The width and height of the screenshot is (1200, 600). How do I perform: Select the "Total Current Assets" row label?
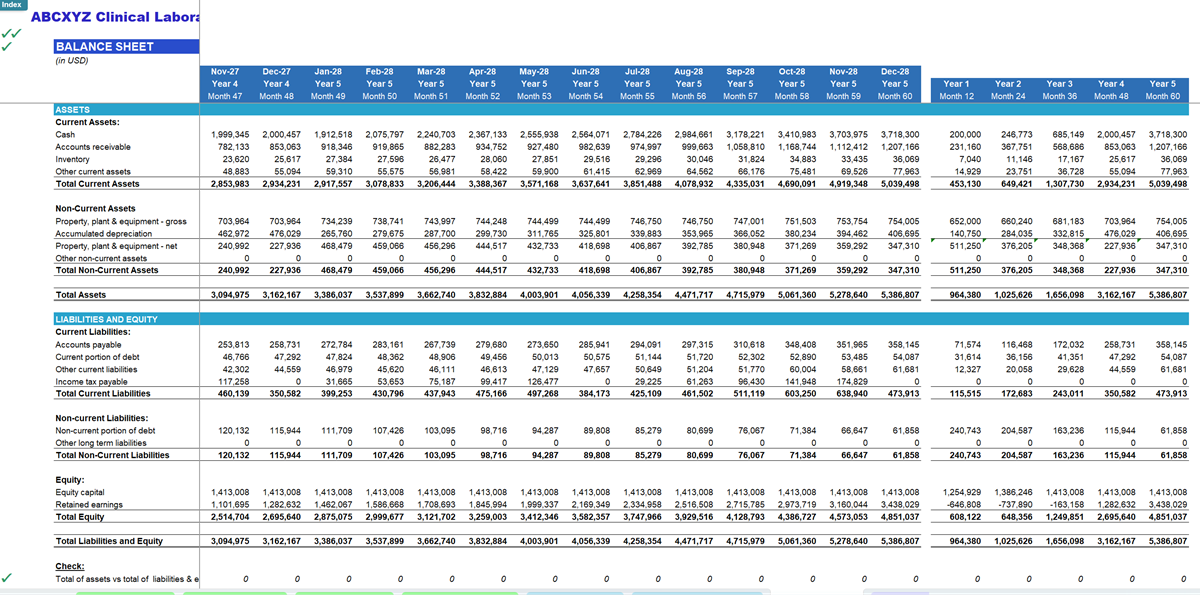click(x=97, y=184)
